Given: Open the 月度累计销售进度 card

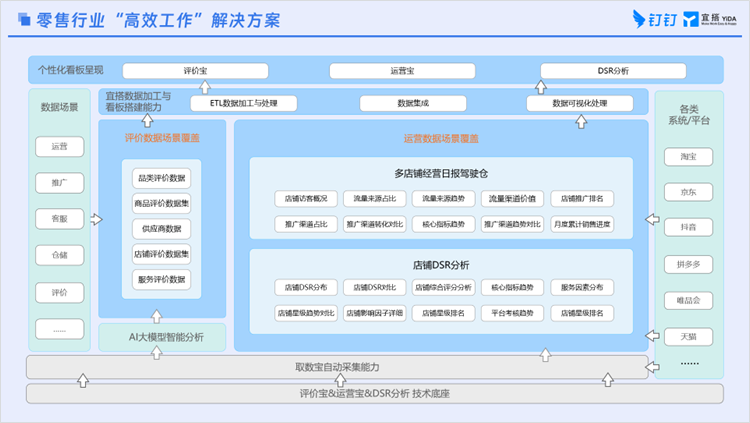Looking at the screenshot, I should [x=582, y=224].
